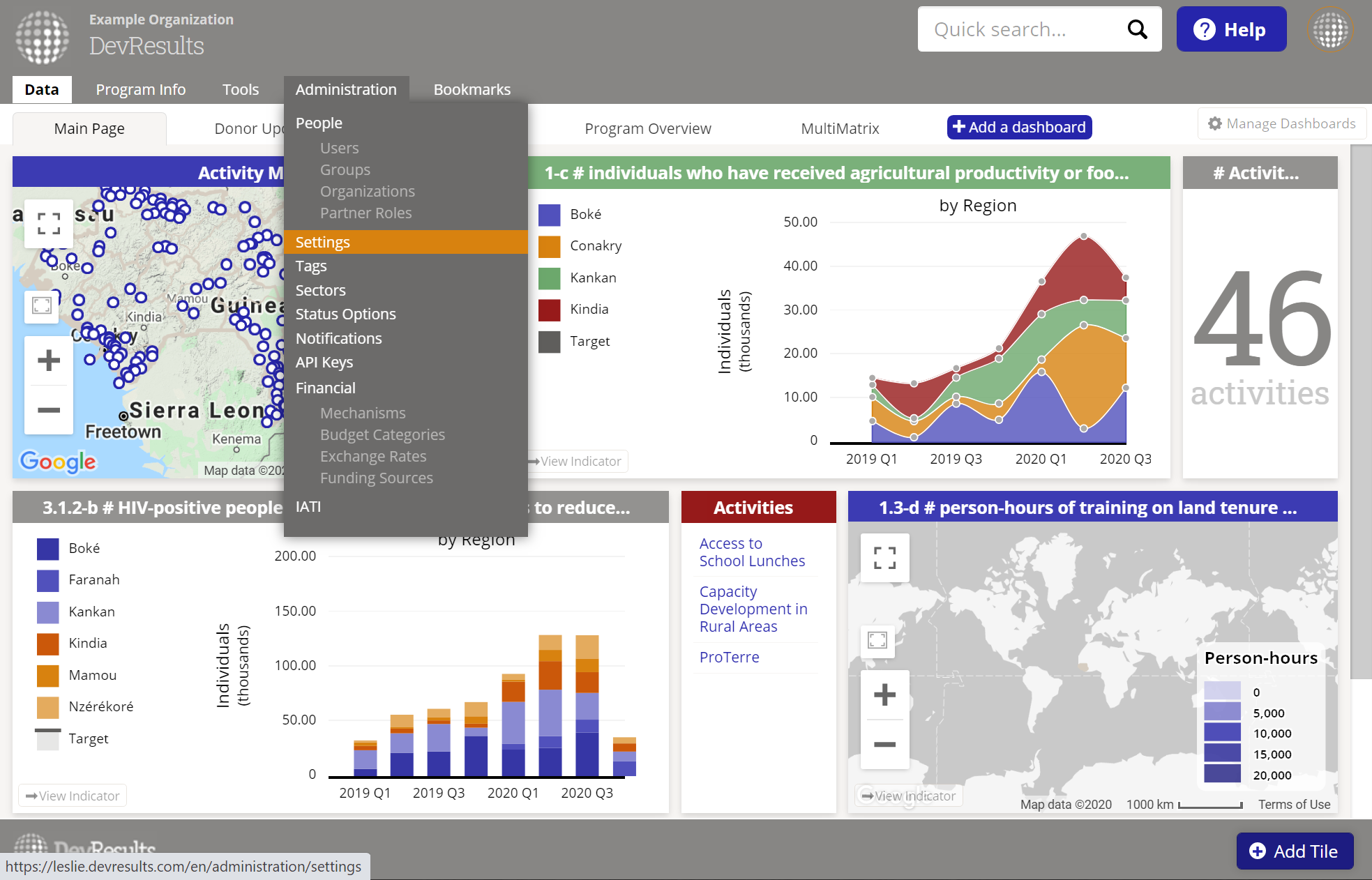Toggle the Faranah series in bar chart legend
This screenshot has width=1372, height=880.
(x=93, y=579)
